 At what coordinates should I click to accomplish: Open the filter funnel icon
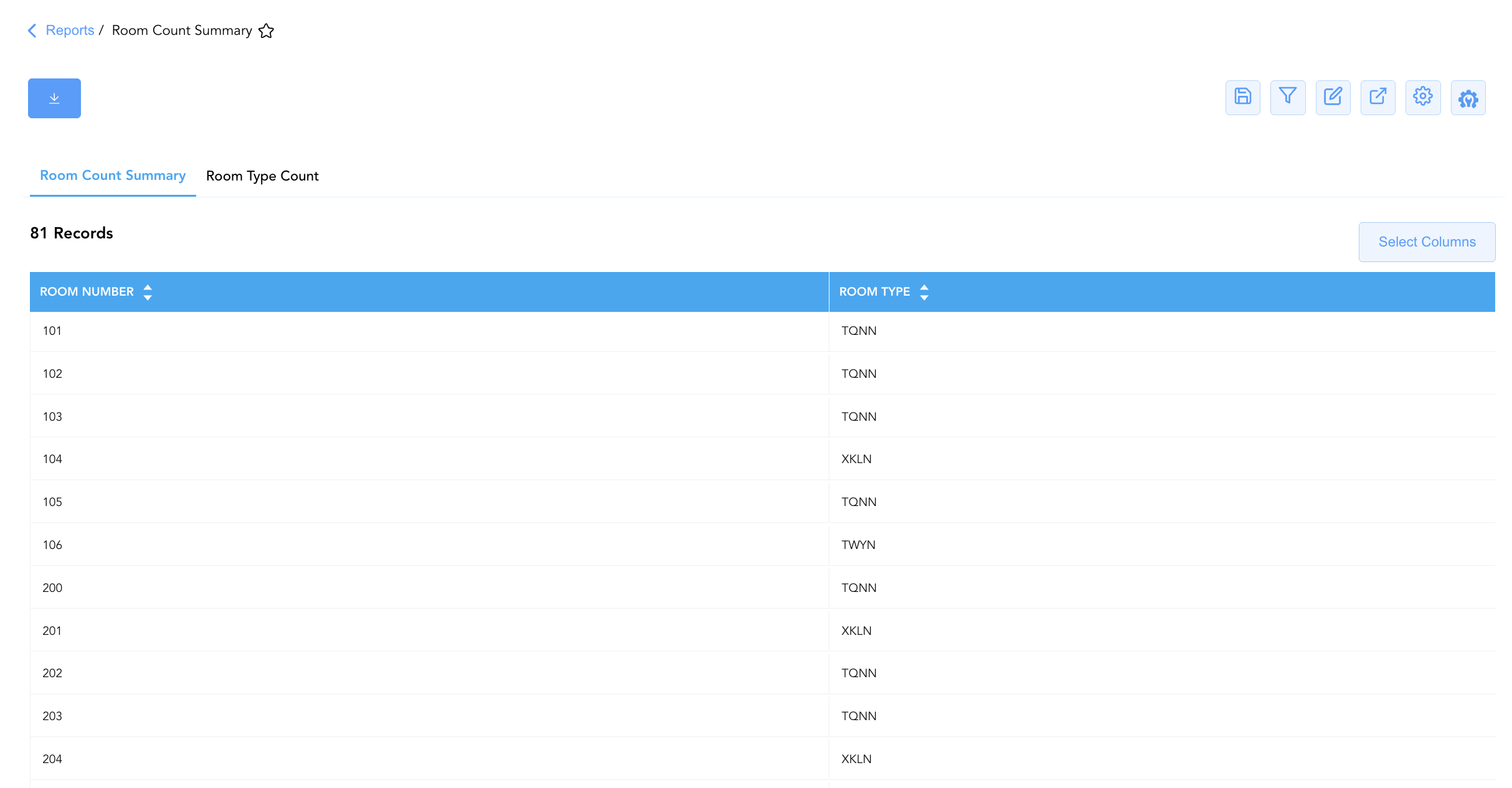click(x=1288, y=97)
